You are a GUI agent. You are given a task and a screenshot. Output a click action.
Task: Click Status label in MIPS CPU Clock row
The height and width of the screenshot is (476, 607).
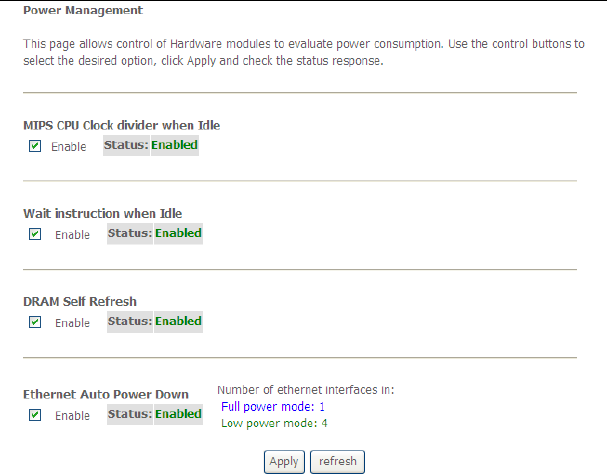tap(126, 145)
